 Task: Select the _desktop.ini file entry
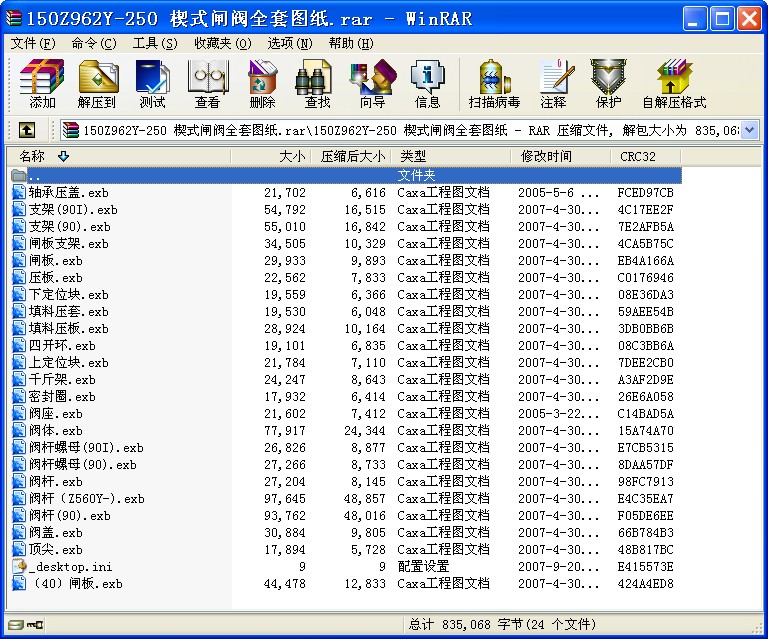(70, 567)
